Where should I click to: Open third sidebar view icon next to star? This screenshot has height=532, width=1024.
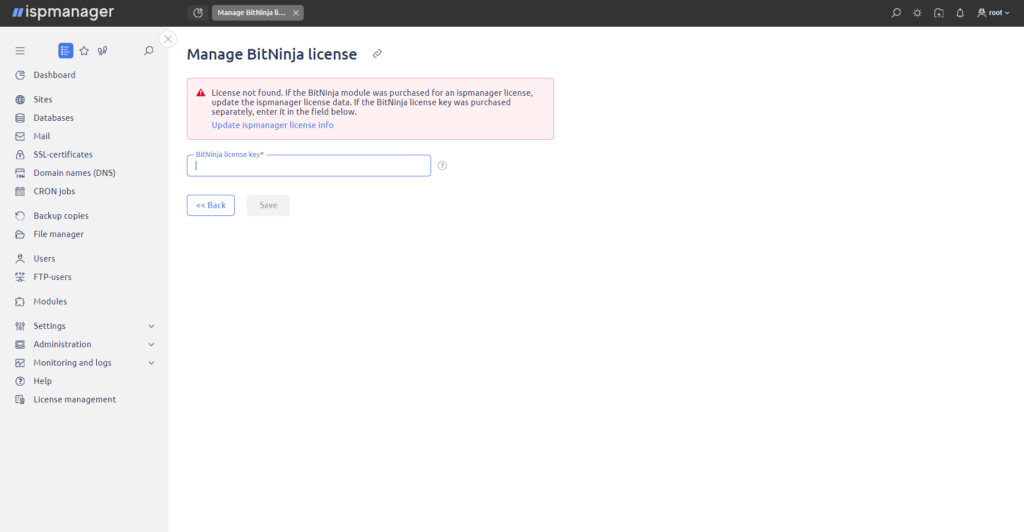coord(103,50)
